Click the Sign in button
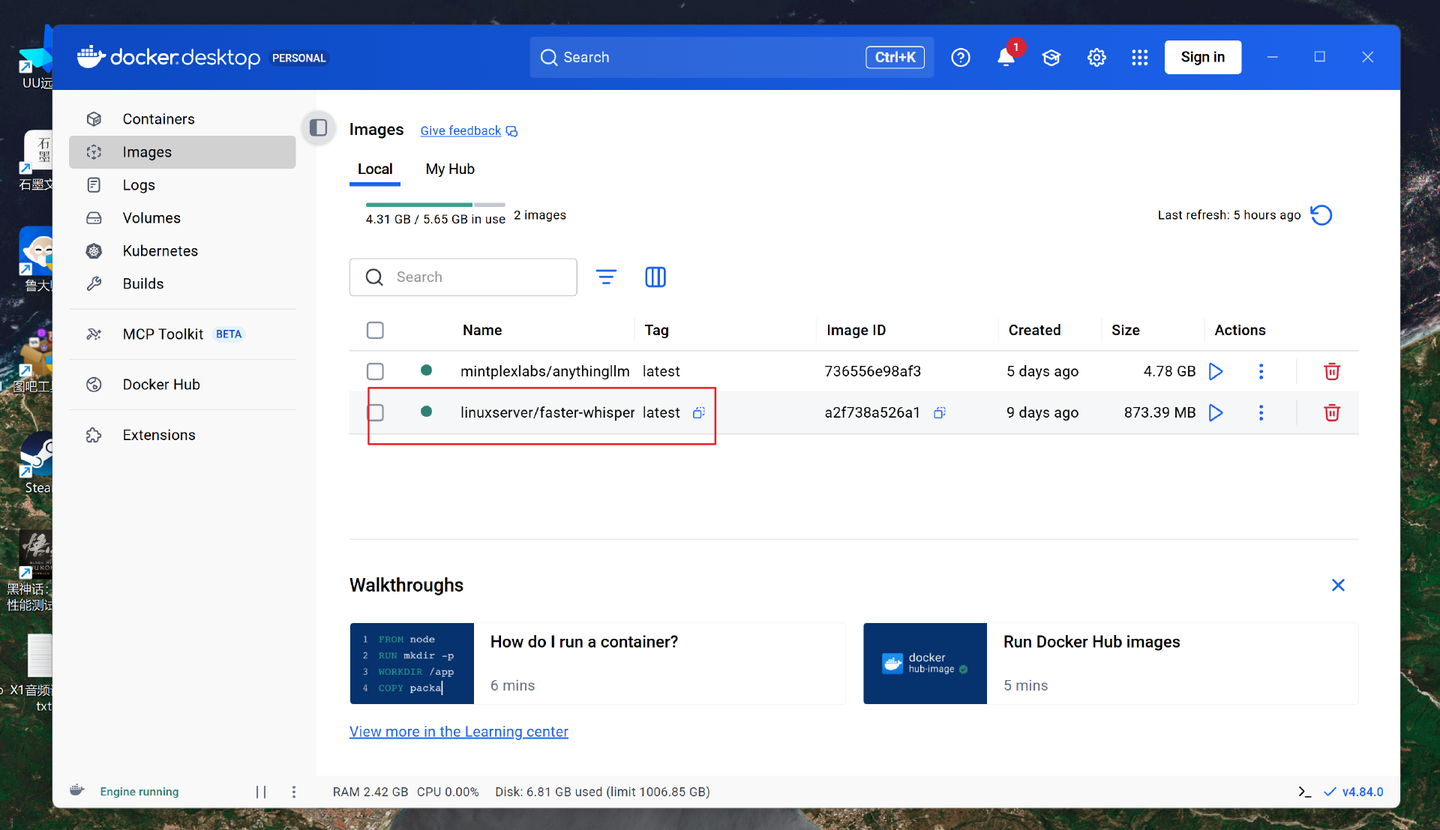Viewport: 1440px width, 830px height. click(x=1203, y=57)
